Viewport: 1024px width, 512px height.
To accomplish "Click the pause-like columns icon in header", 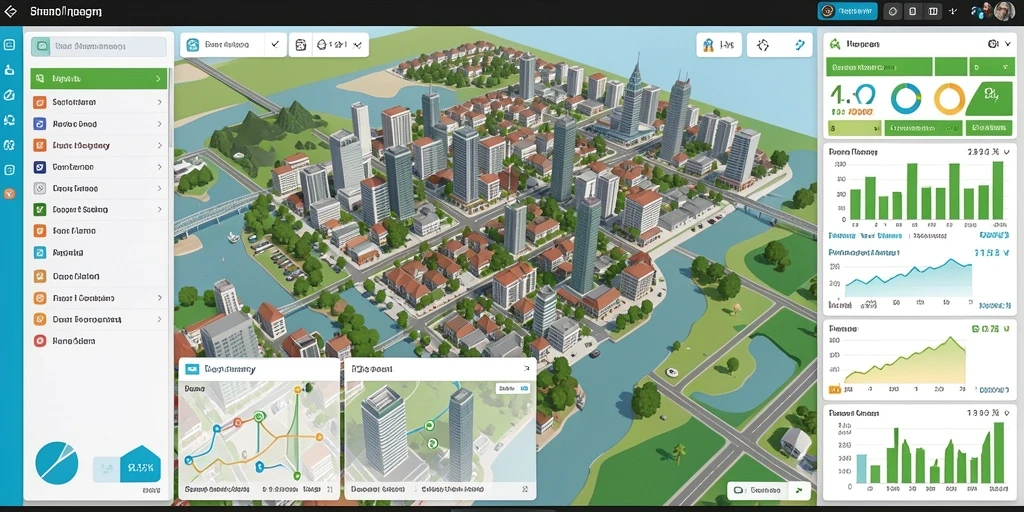I will coord(933,11).
